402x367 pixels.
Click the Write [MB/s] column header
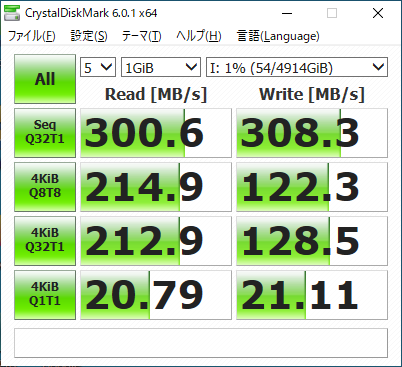[312, 94]
